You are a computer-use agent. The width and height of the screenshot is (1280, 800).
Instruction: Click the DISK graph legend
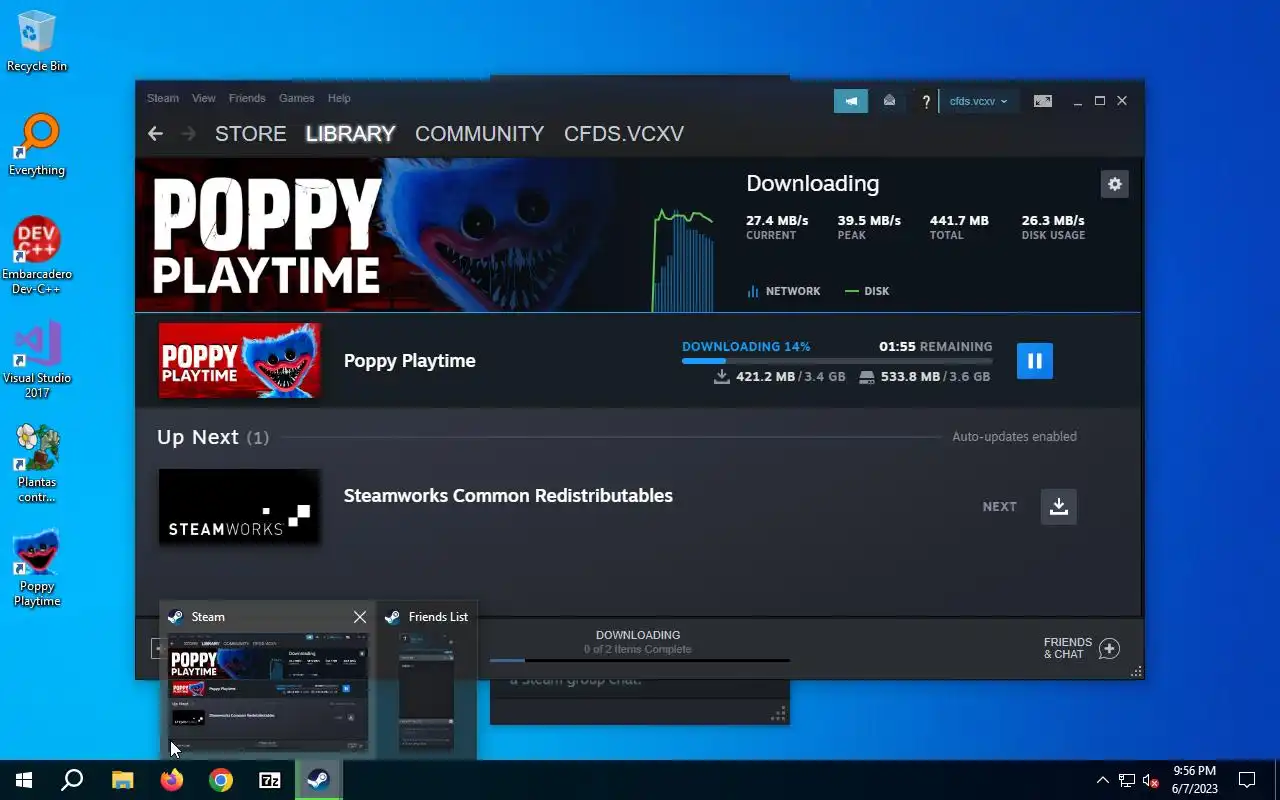[867, 291]
